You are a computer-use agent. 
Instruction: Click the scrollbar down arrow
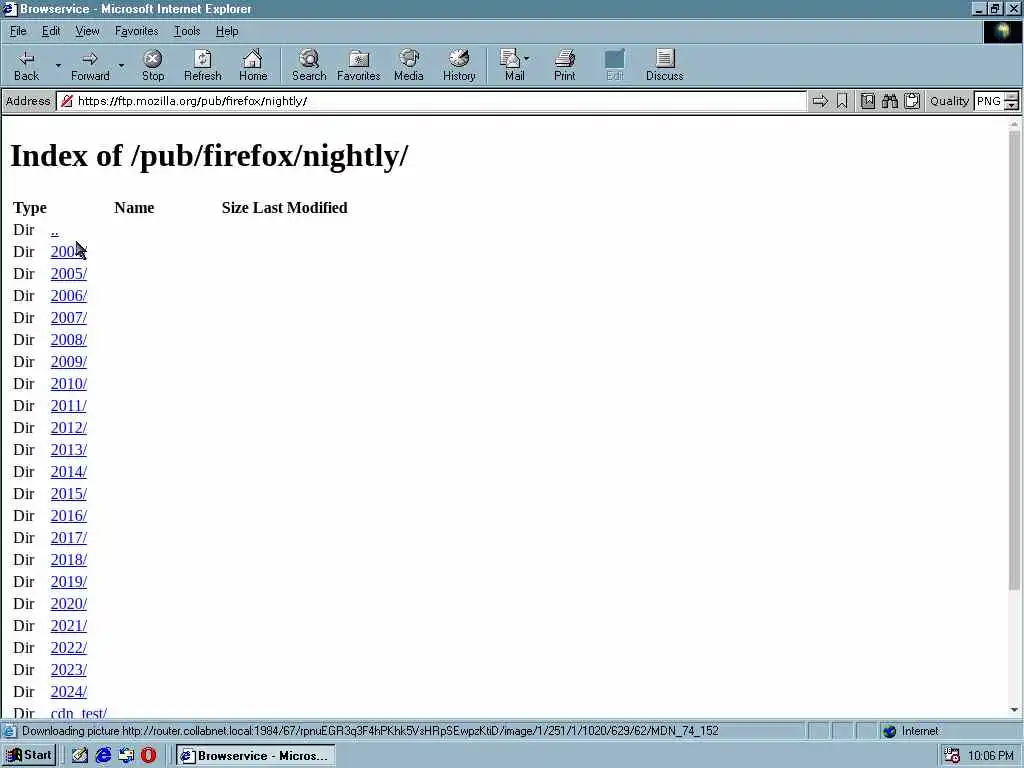[x=1014, y=710]
